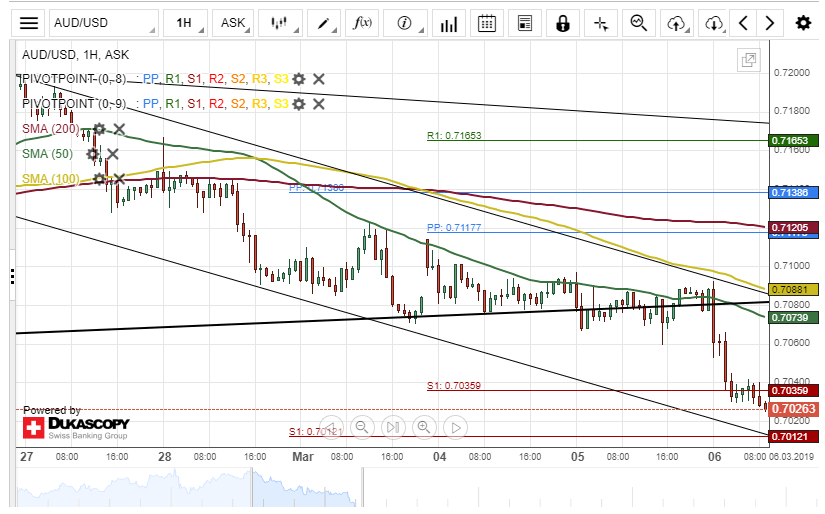Pop out chart into new window
This screenshot has height=514, width=825.
[x=747, y=60]
